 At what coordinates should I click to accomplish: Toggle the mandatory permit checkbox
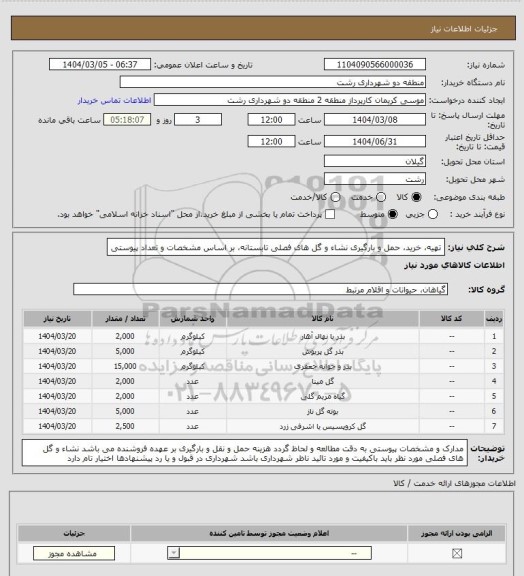pos(457,553)
